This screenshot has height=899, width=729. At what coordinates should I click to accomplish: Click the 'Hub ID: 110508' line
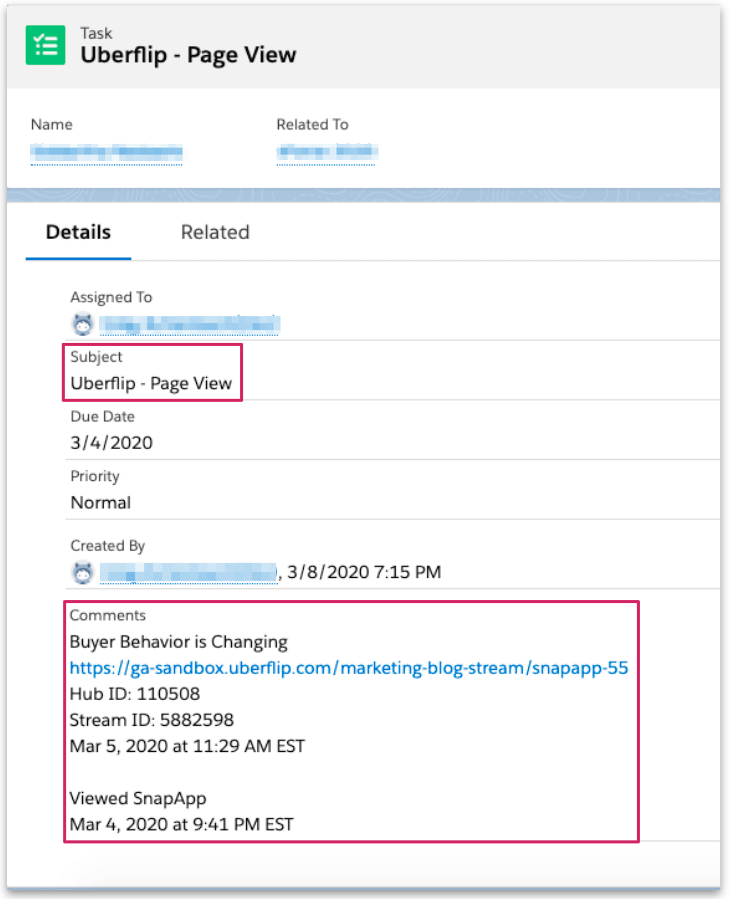(135, 694)
